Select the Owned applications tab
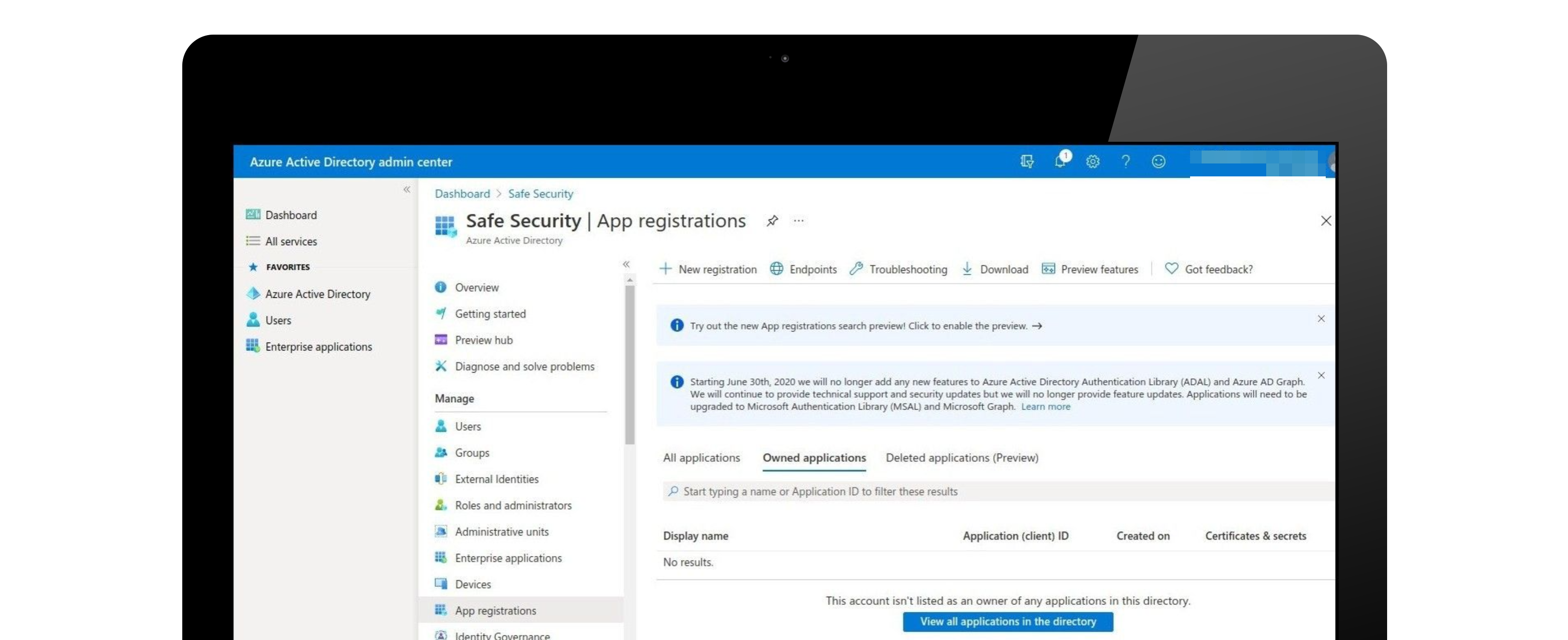This screenshot has height=640, width=1568. (814, 457)
